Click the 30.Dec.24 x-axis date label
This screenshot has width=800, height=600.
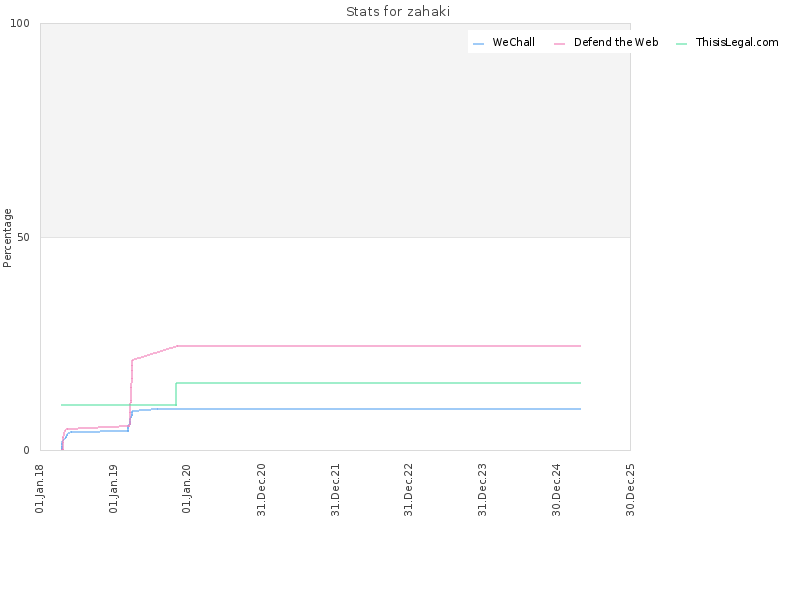[x=556, y=490]
